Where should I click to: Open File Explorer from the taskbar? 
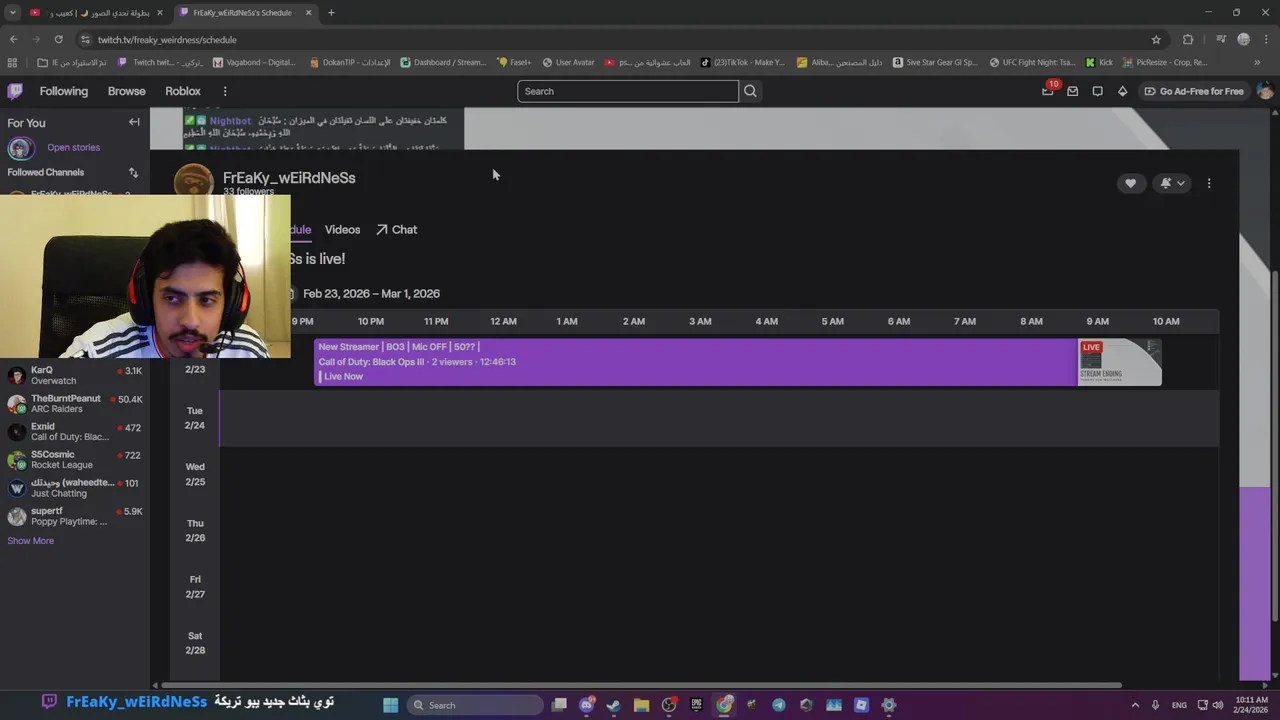(641, 705)
